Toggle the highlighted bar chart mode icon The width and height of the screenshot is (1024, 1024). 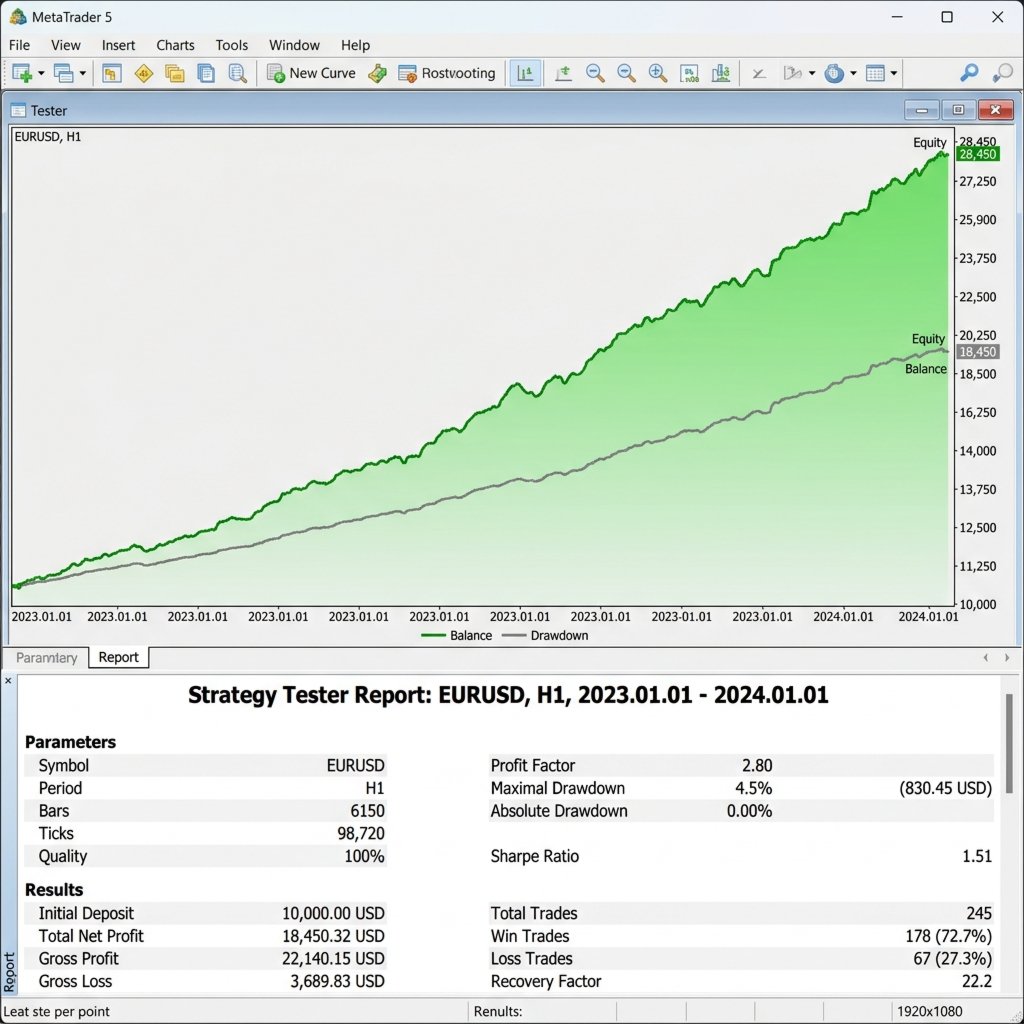(525, 73)
